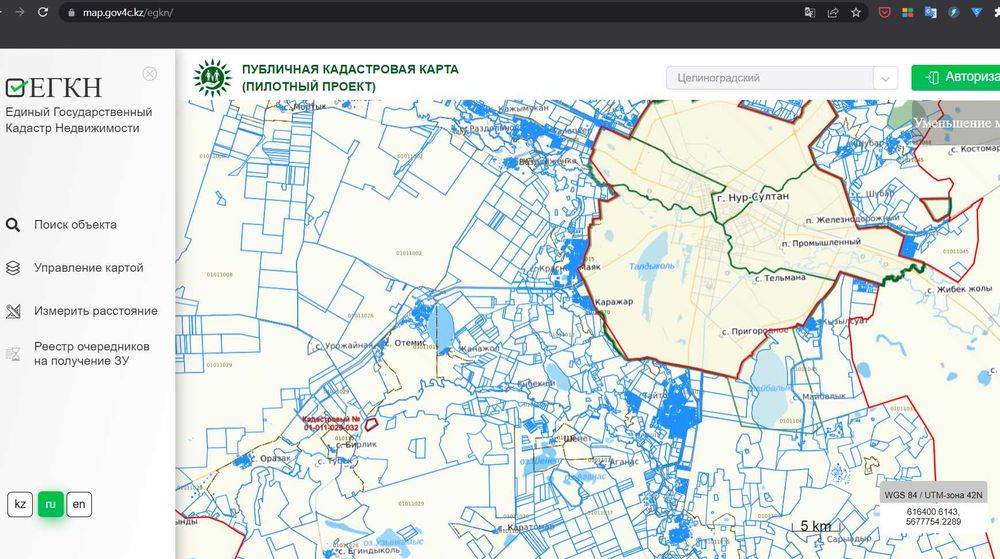Switch language to Kazakh (kz)
Image resolution: width=1000 pixels, height=559 pixels.
point(20,504)
